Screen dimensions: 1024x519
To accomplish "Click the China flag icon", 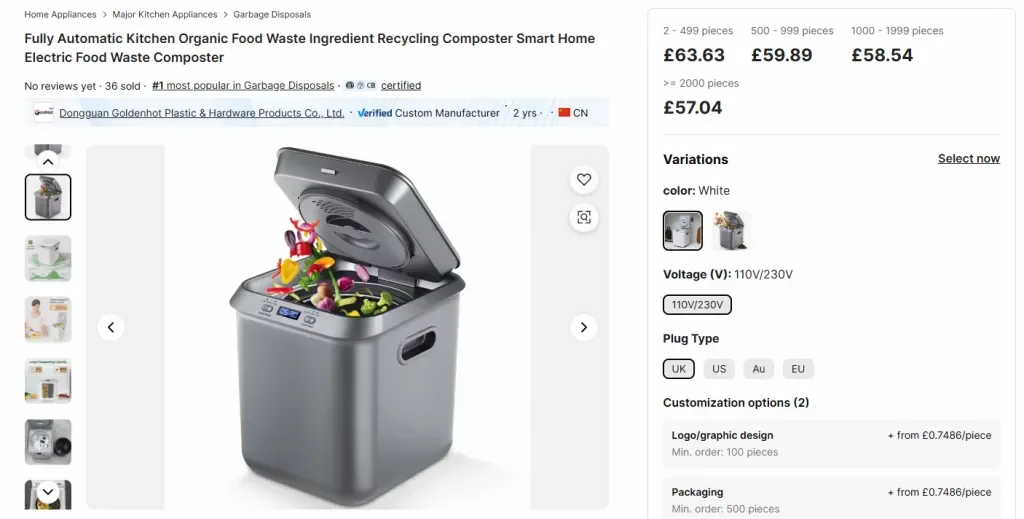I will coord(564,112).
